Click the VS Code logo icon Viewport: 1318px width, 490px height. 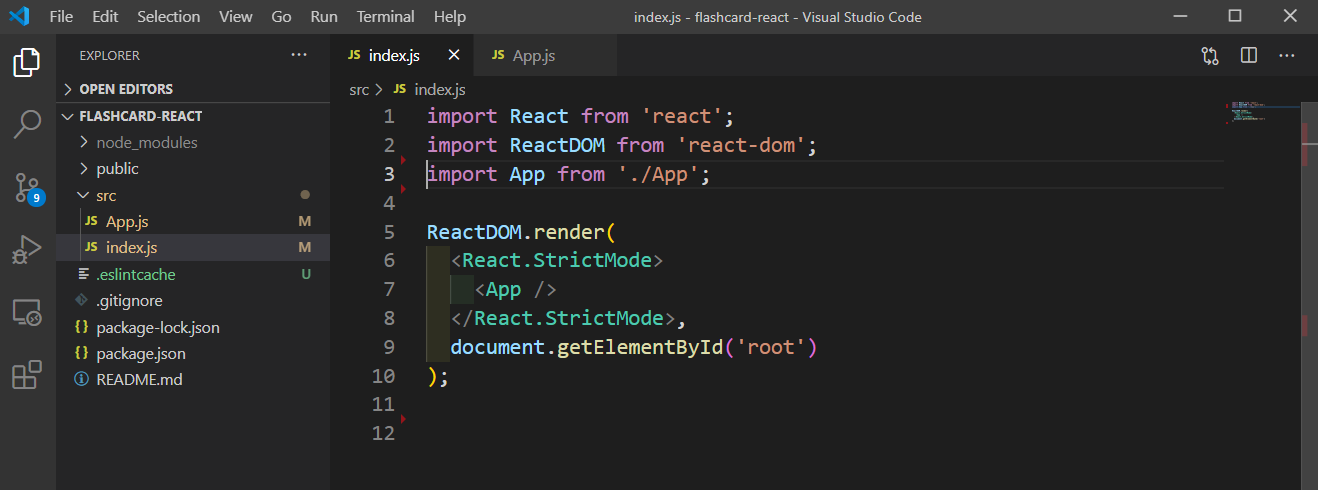[x=19, y=17]
